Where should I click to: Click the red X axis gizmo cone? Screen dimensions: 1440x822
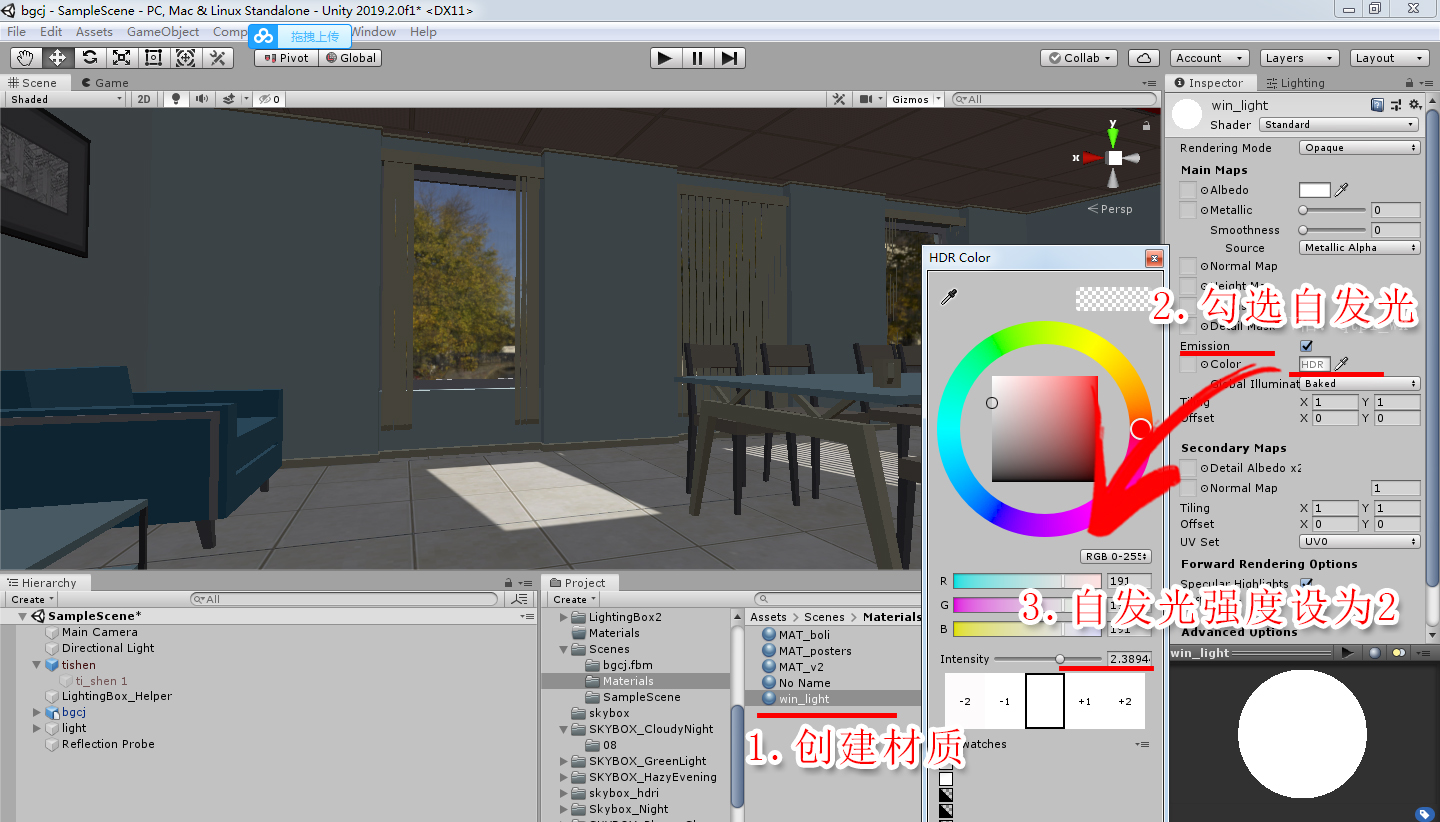coord(1091,158)
